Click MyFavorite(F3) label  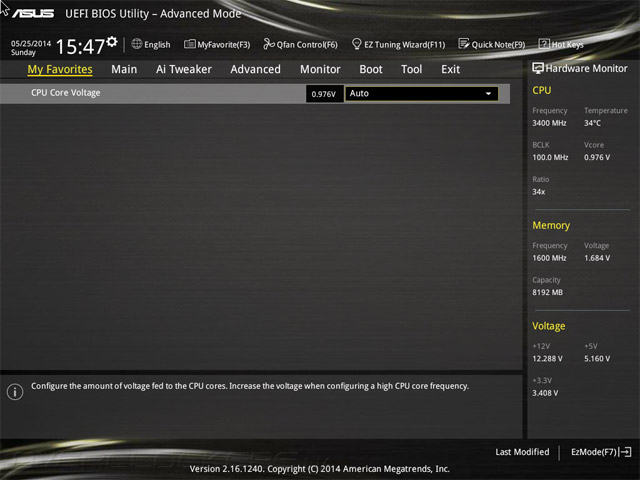224,44
